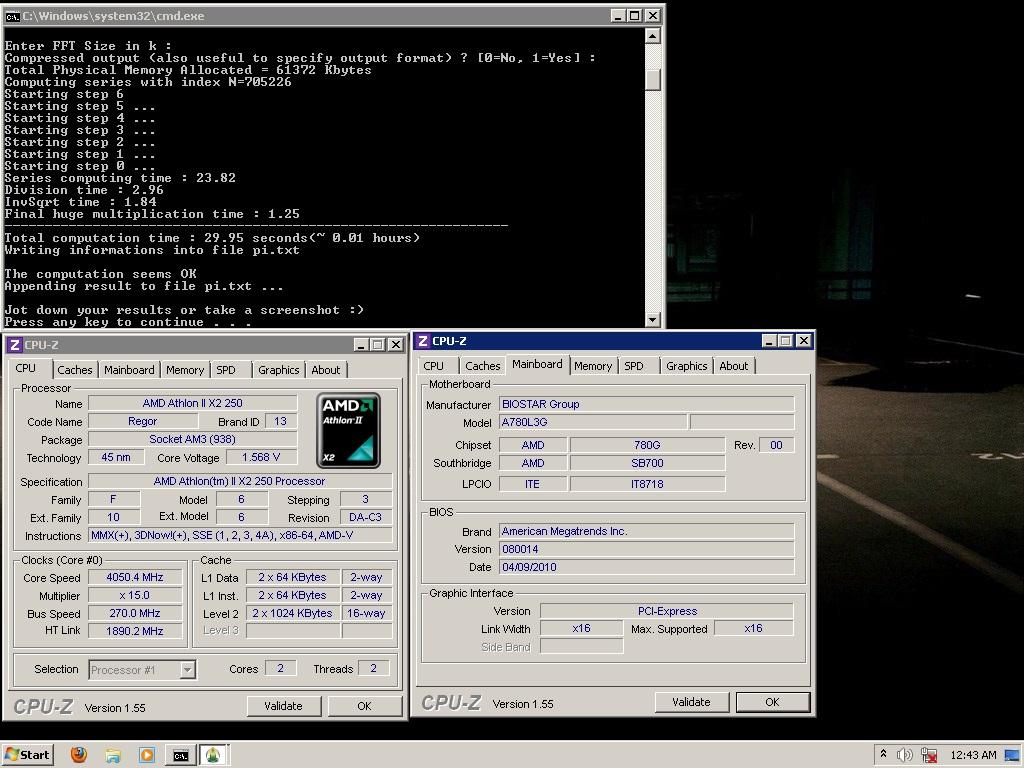Open SPD tab in left CPU-Z
The height and width of the screenshot is (768, 1024).
tap(226, 370)
